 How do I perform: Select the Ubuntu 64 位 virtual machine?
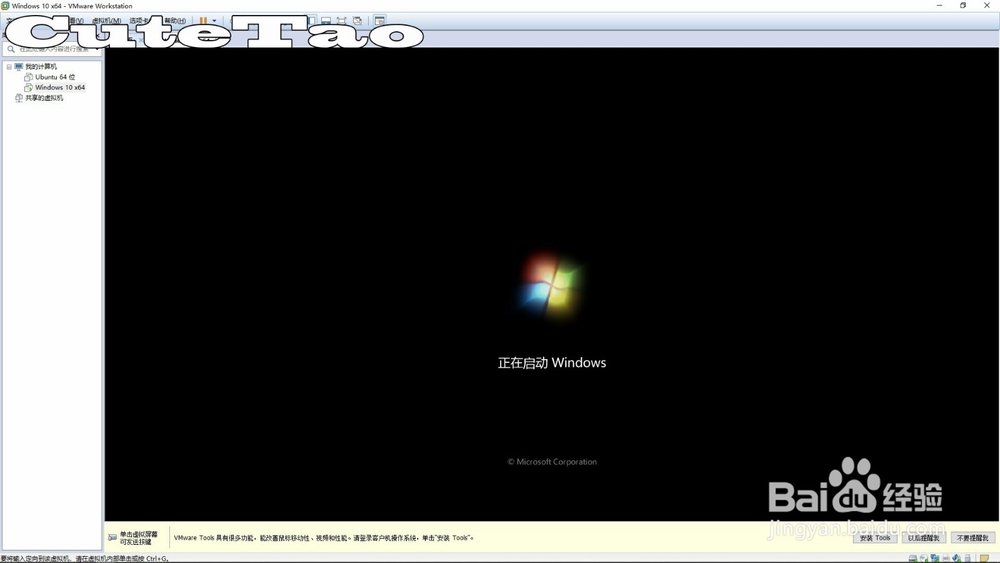pyautogui.click(x=55, y=77)
